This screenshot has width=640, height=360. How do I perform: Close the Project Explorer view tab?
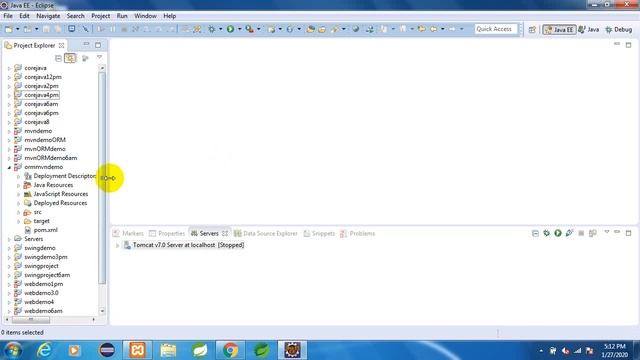tap(61, 45)
